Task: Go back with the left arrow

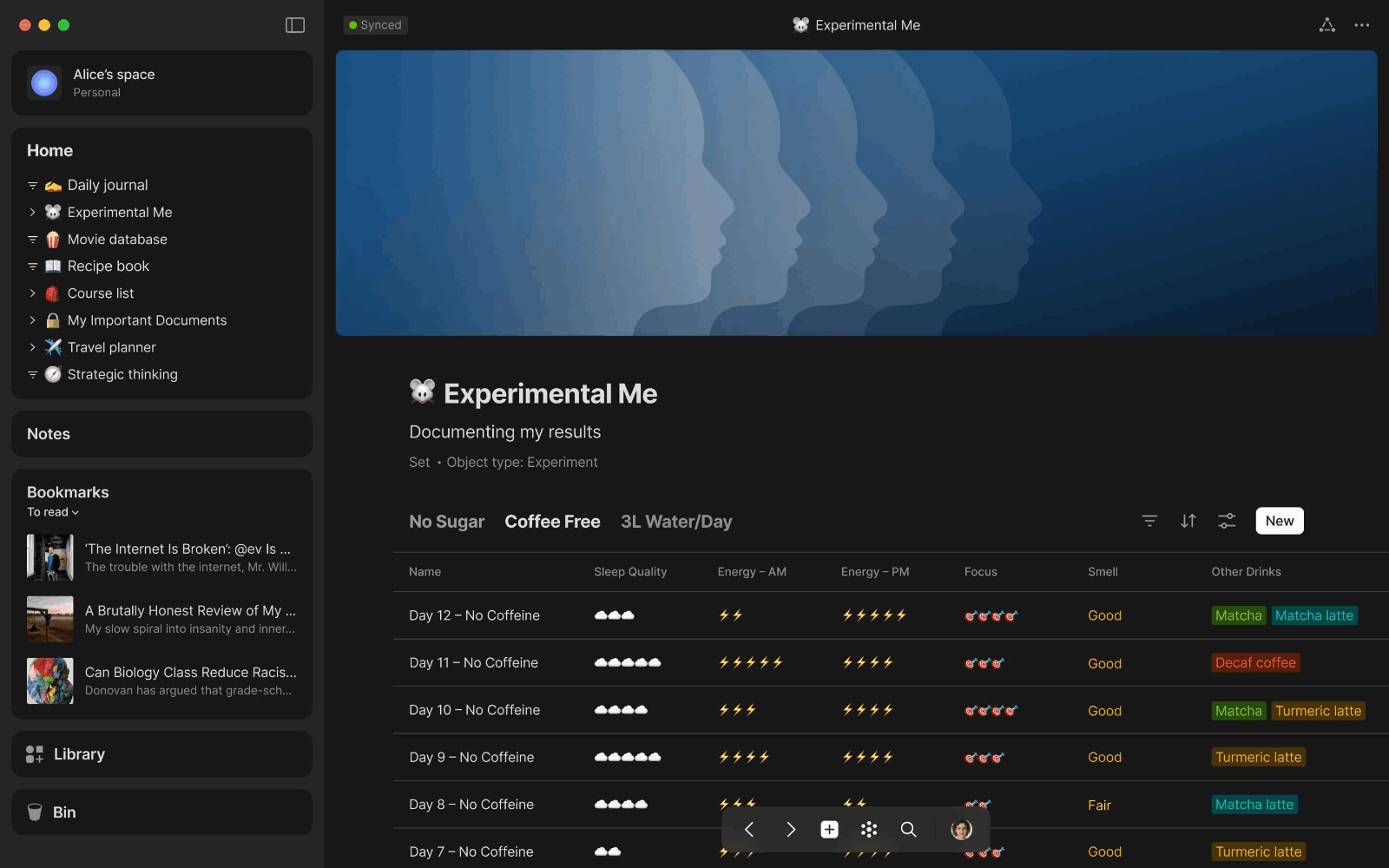Action: point(749,830)
